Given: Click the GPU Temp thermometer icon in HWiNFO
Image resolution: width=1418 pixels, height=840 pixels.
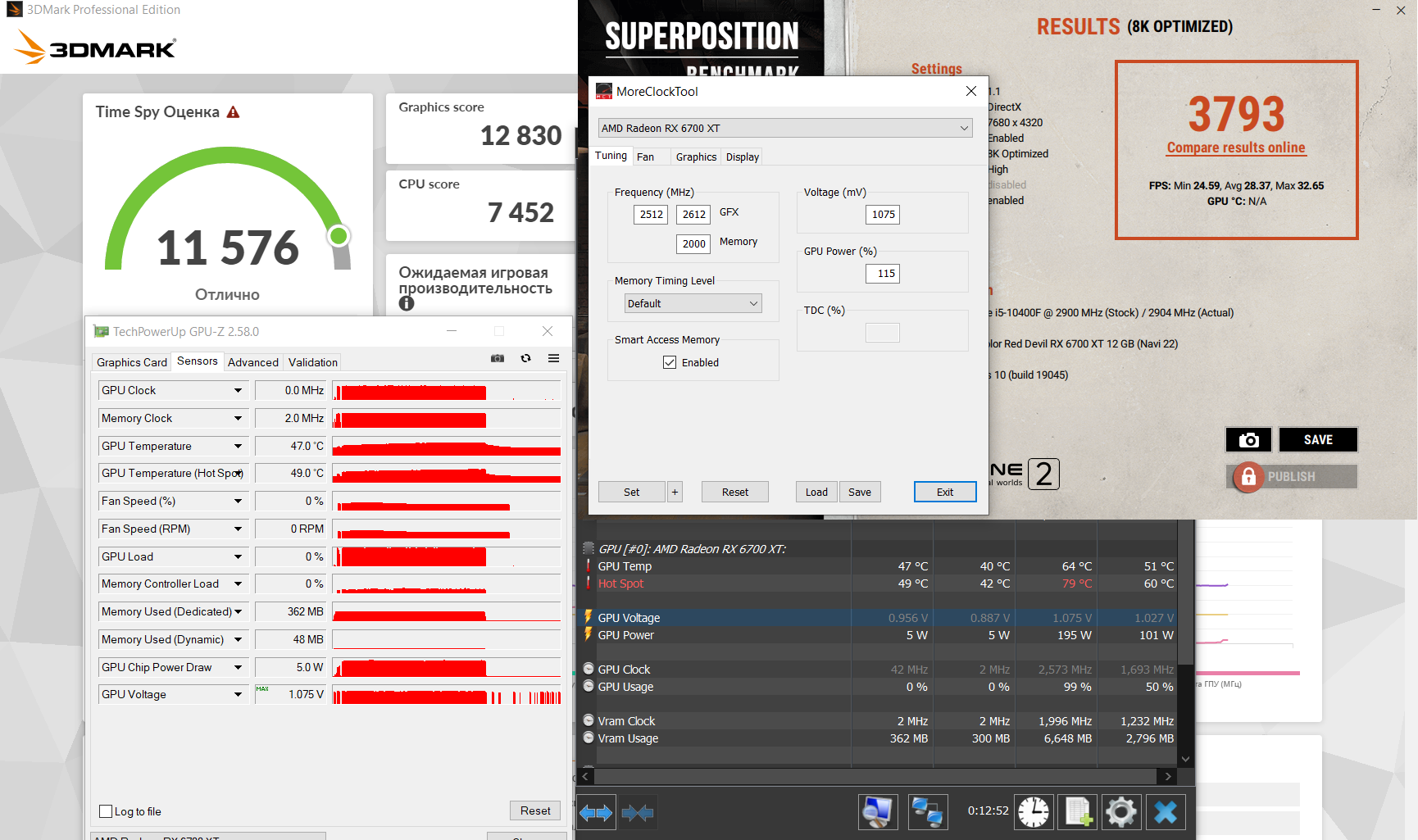Looking at the screenshot, I should tap(589, 565).
